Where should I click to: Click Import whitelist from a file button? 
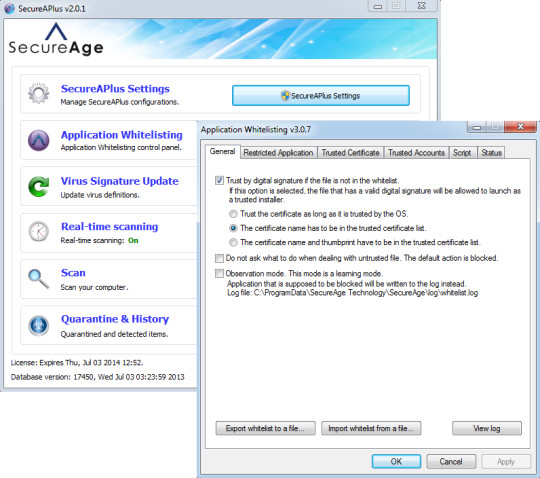[371, 428]
